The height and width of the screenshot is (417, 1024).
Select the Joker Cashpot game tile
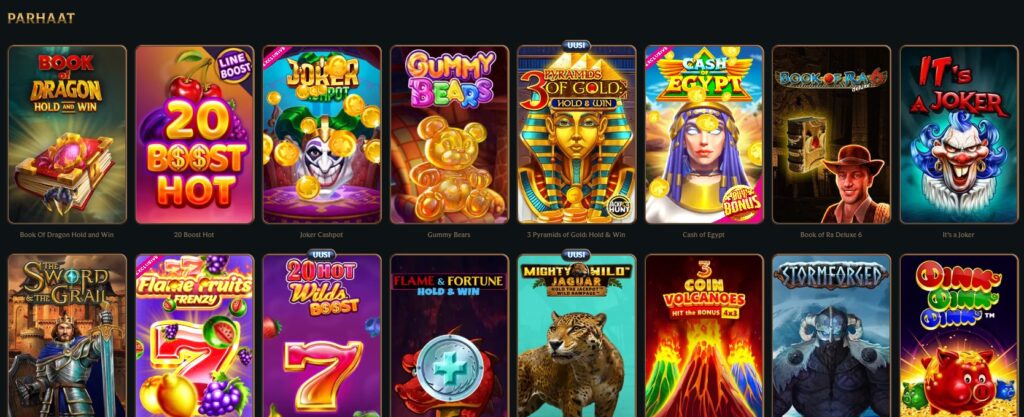tap(322, 134)
